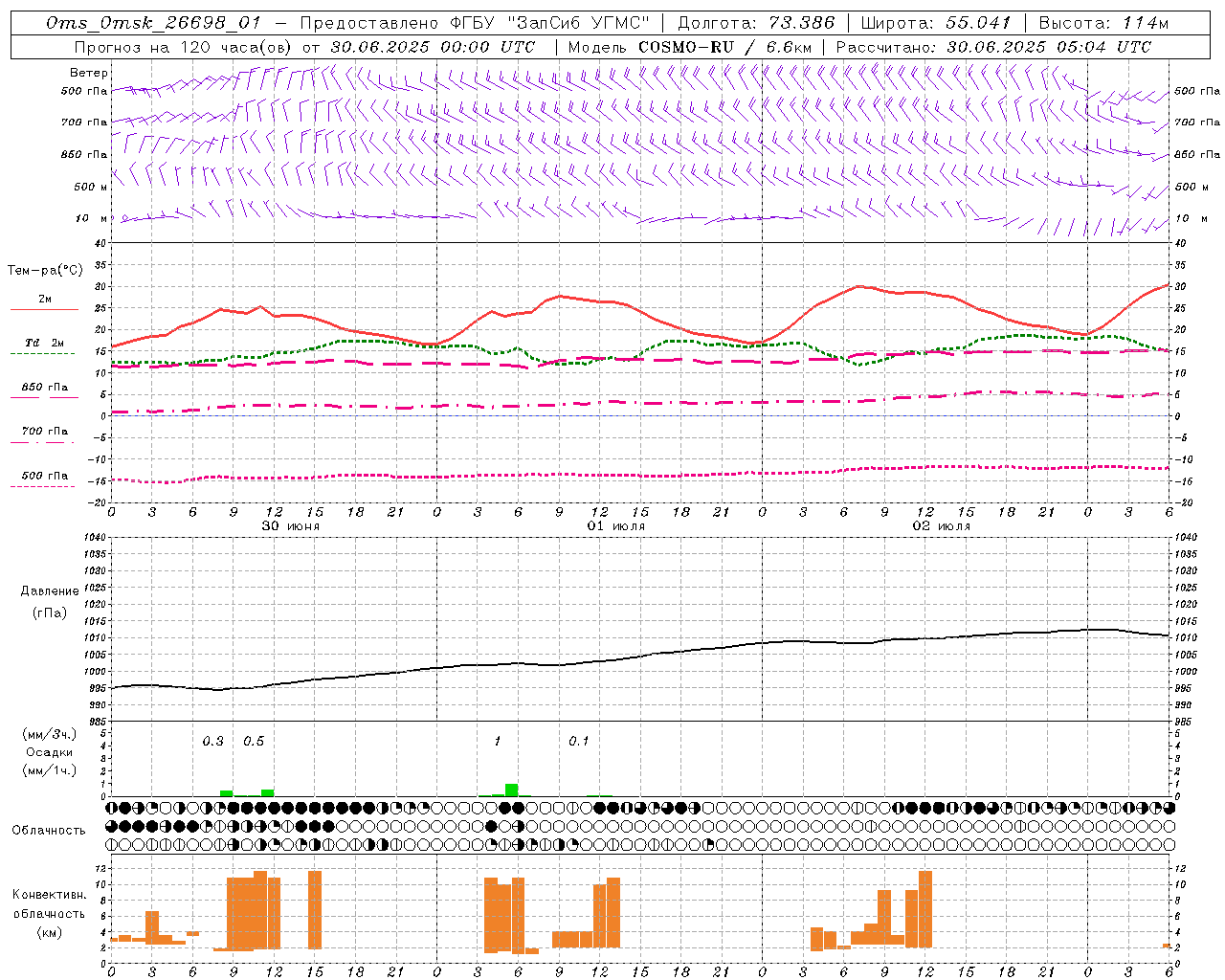Click the Td 2м legend entry
The width and height of the screenshot is (1225, 980).
click(45, 343)
